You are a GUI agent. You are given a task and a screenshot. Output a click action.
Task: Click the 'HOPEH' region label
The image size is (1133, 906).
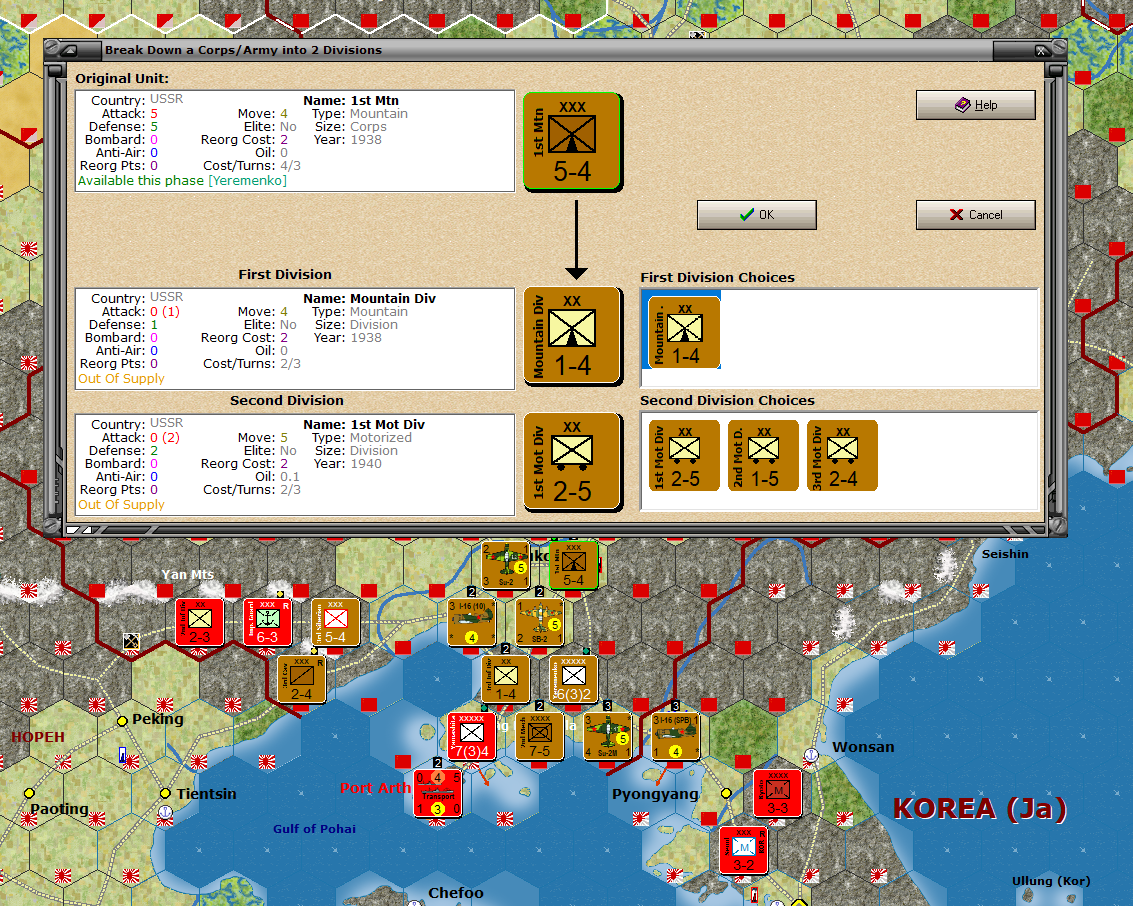(x=38, y=737)
